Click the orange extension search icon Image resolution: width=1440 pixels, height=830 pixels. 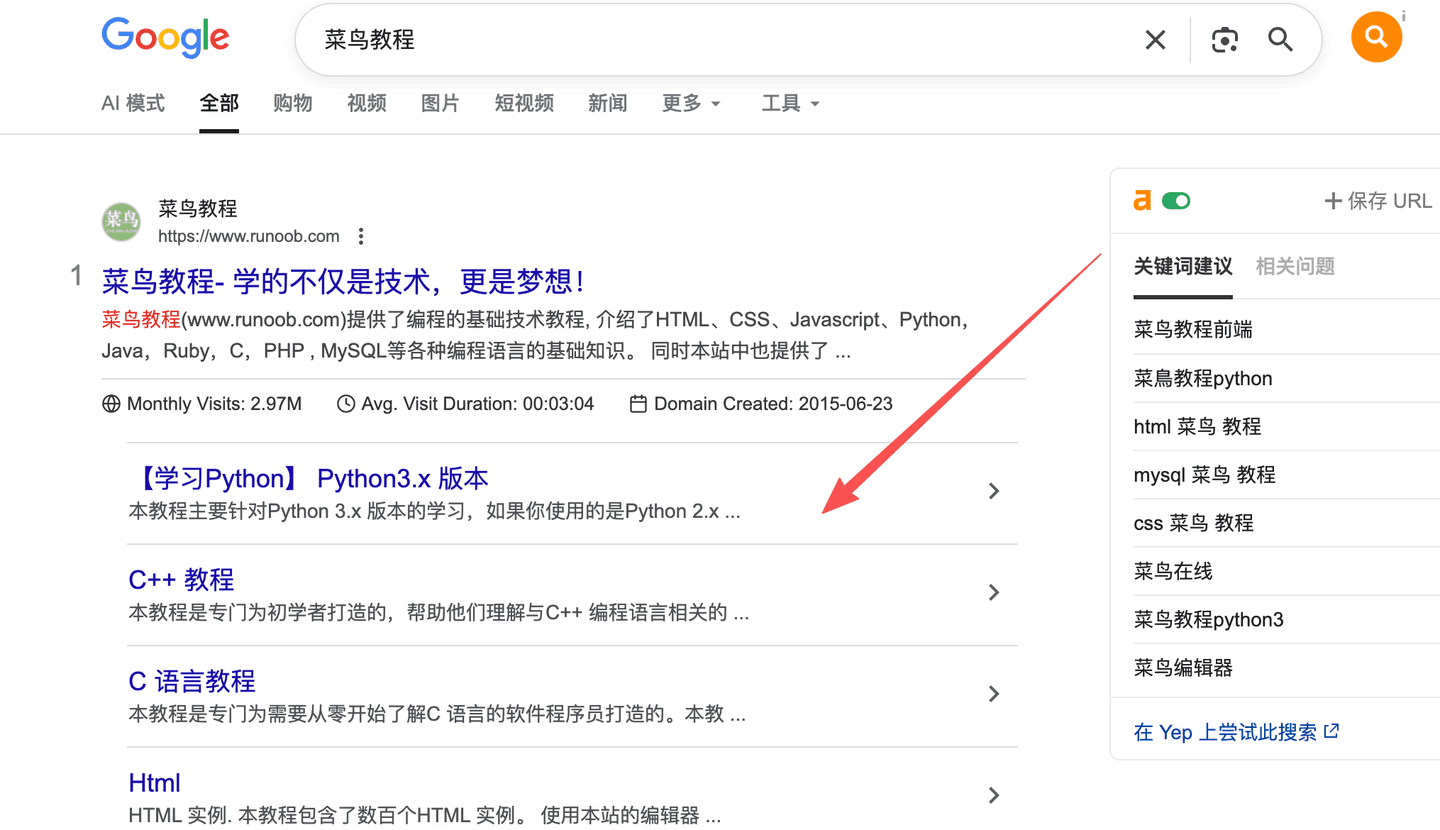tap(1376, 37)
